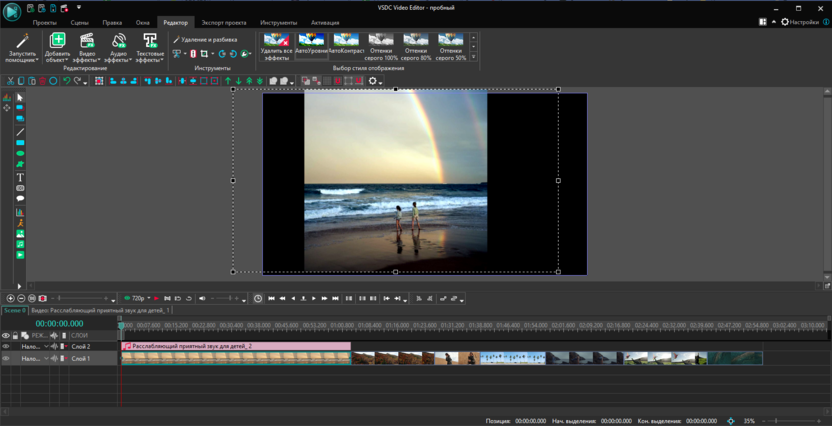The width and height of the screenshot is (832, 426).
Task: Click the speech bubble tooltip tool
Action: (x=20, y=199)
